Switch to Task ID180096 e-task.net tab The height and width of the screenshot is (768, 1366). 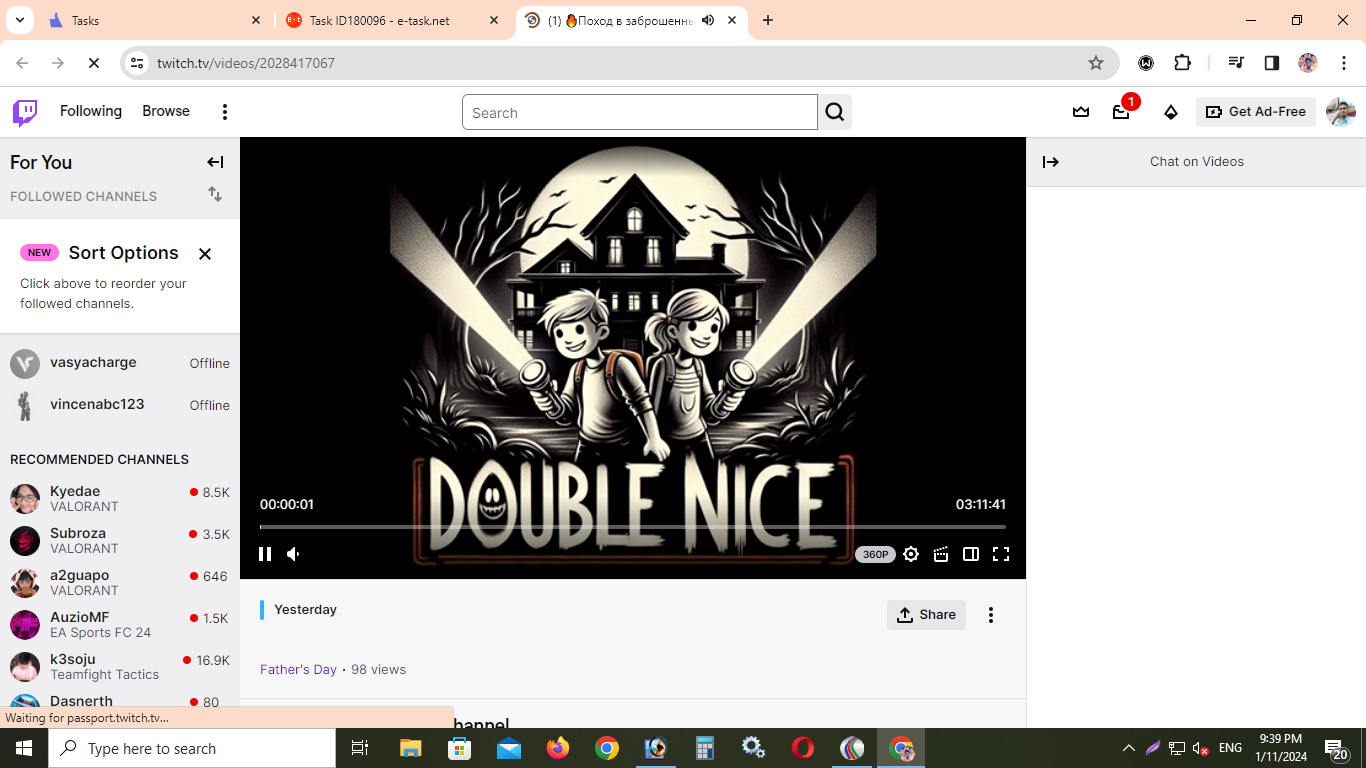(x=393, y=20)
